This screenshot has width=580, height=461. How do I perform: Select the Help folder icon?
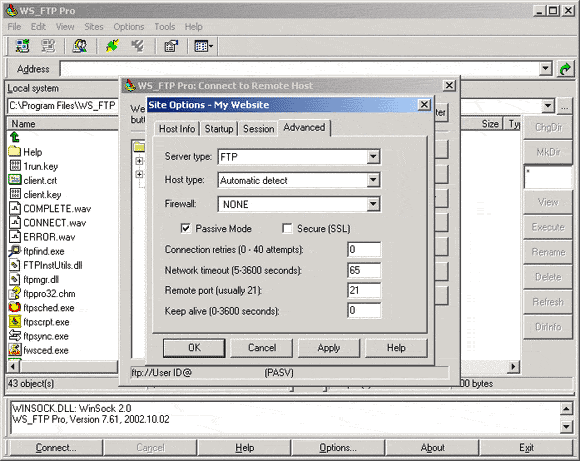click(x=14, y=151)
